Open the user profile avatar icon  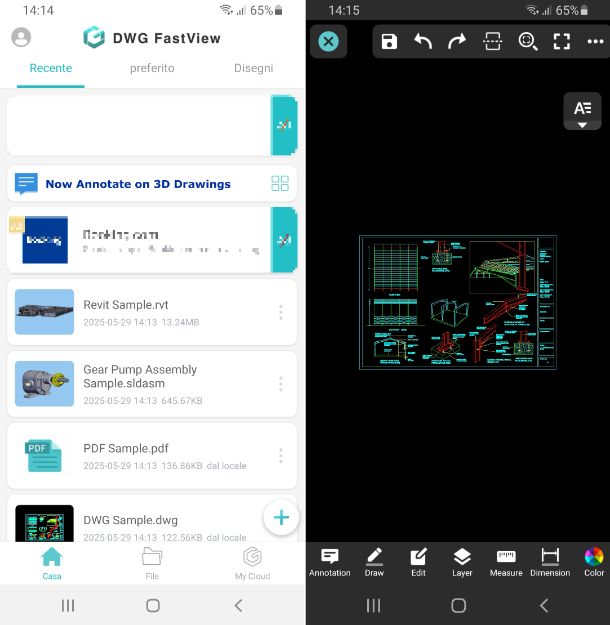point(21,37)
